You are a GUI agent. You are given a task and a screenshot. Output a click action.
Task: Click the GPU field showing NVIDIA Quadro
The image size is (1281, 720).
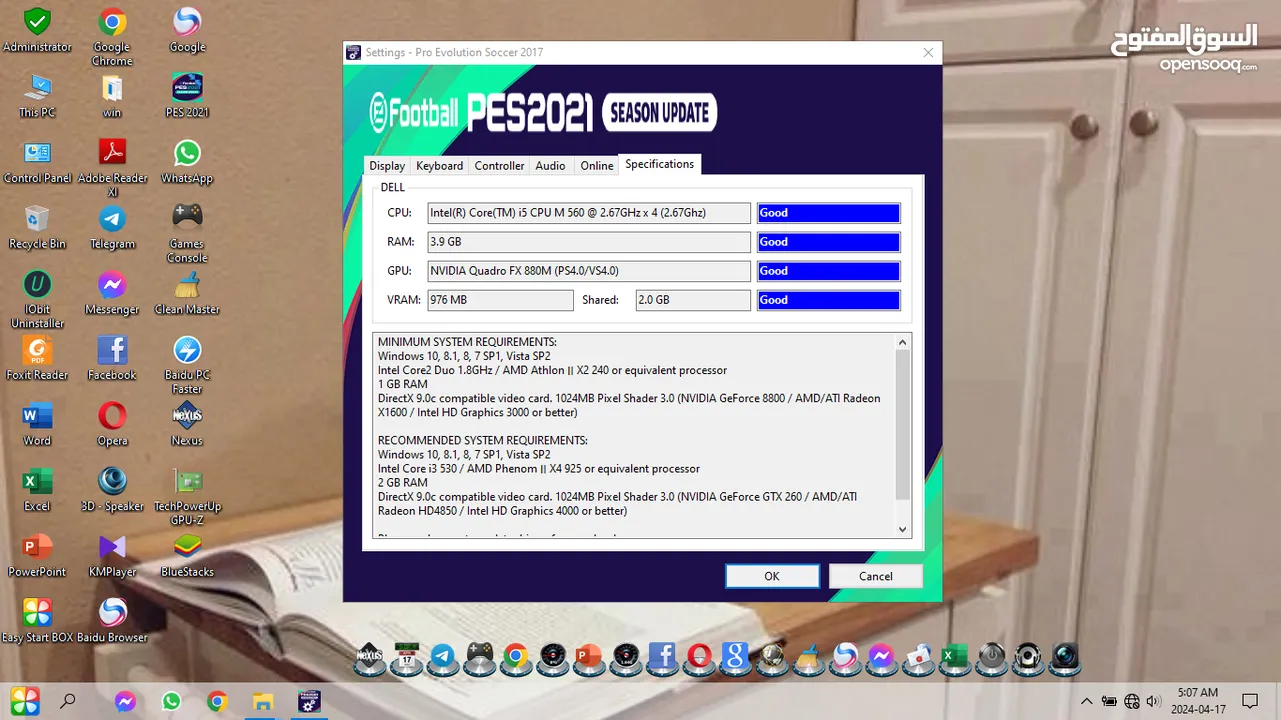click(x=589, y=271)
